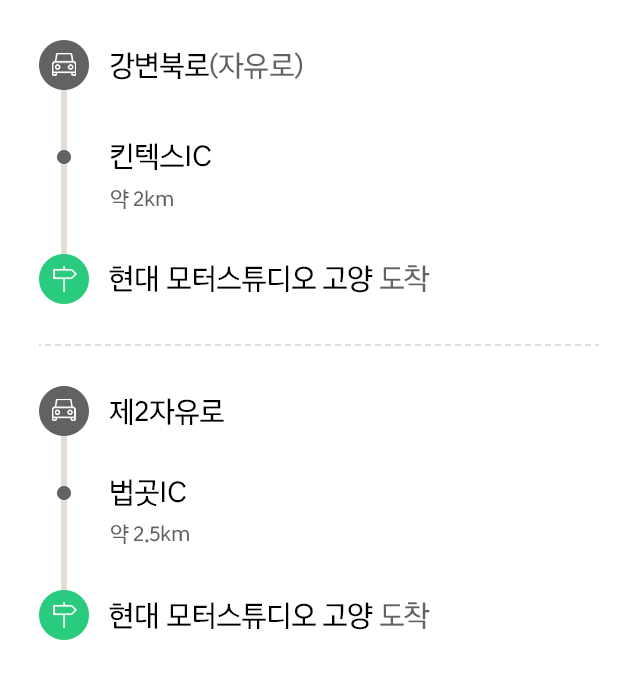Click 도착 text in the second route
Image resolution: width=638 pixels, height=679 pixels.
coord(404,615)
